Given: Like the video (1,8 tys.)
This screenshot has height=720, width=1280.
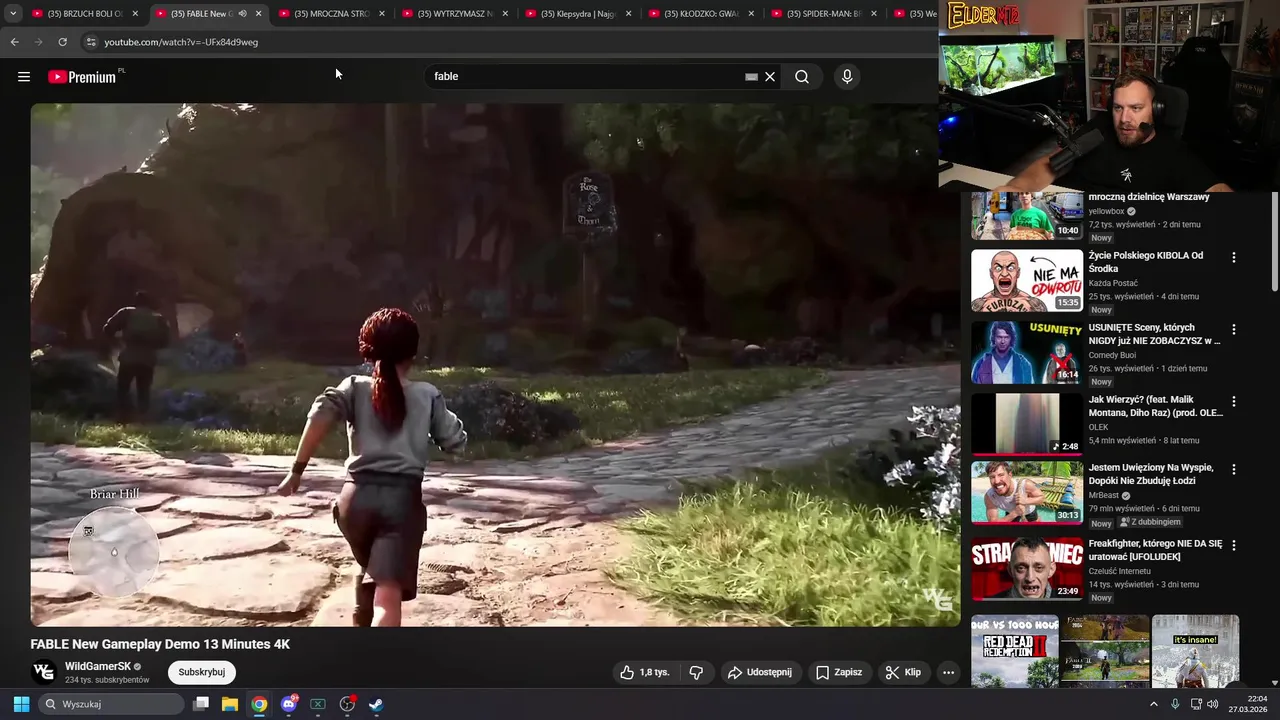Looking at the screenshot, I should 644,672.
